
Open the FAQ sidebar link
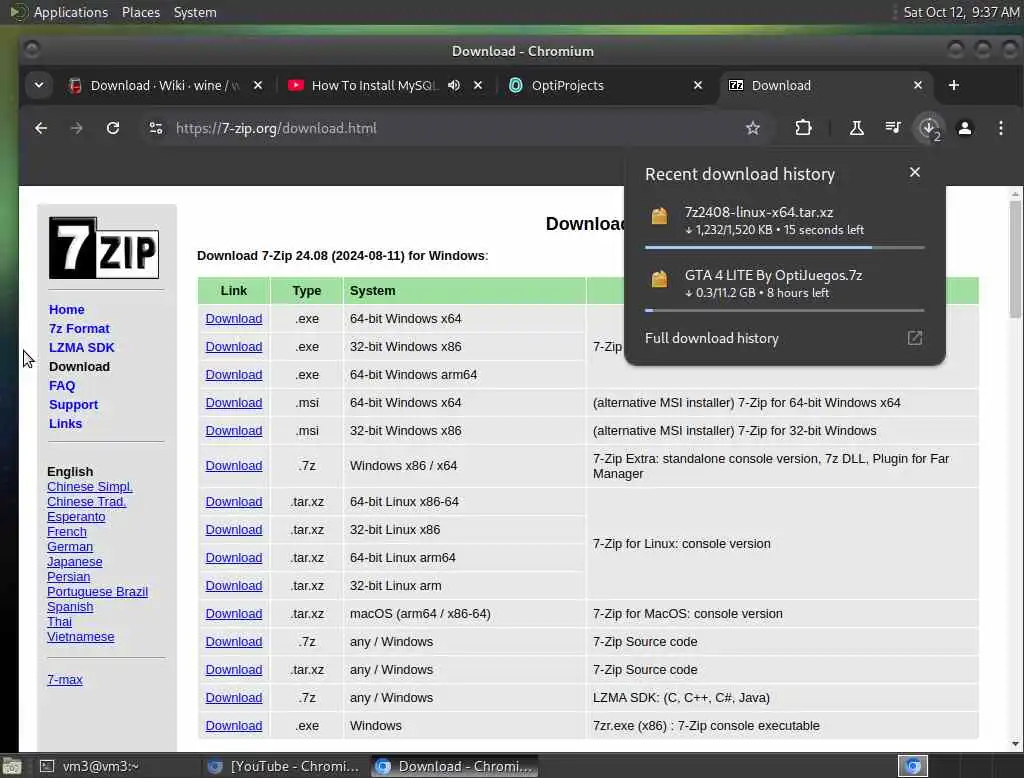pos(62,385)
